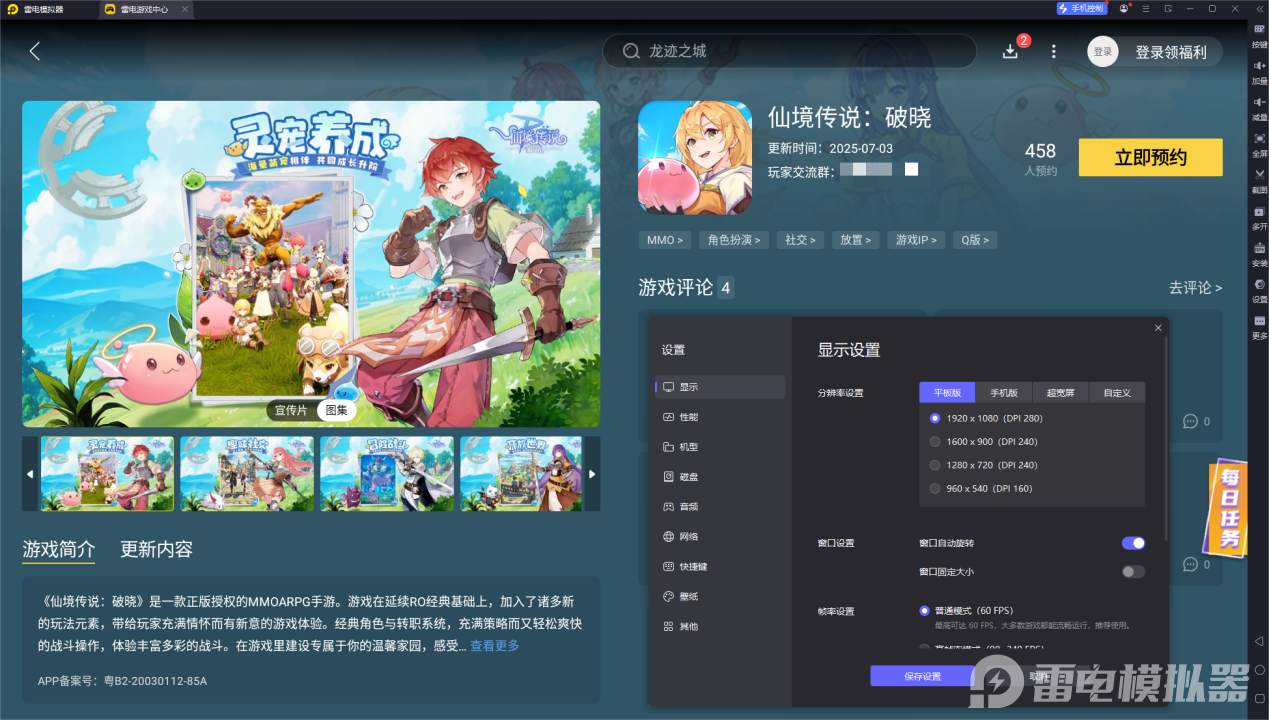Toggle 窗口自动旋转 auto-rotate switch
The width and height of the screenshot is (1269, 720).
pyautogui.click(x=1133, y=543)
